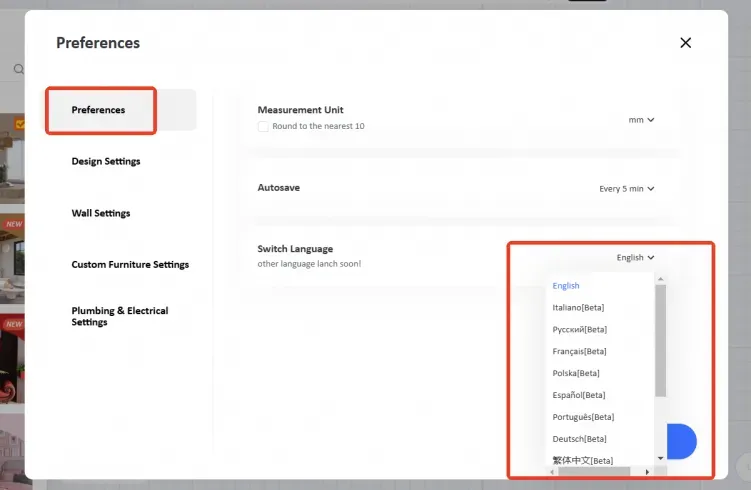Viewport: 751px width, 490px height.
Task: Open the mm measurement unit dropdown
Action: (x=641, y=120)
